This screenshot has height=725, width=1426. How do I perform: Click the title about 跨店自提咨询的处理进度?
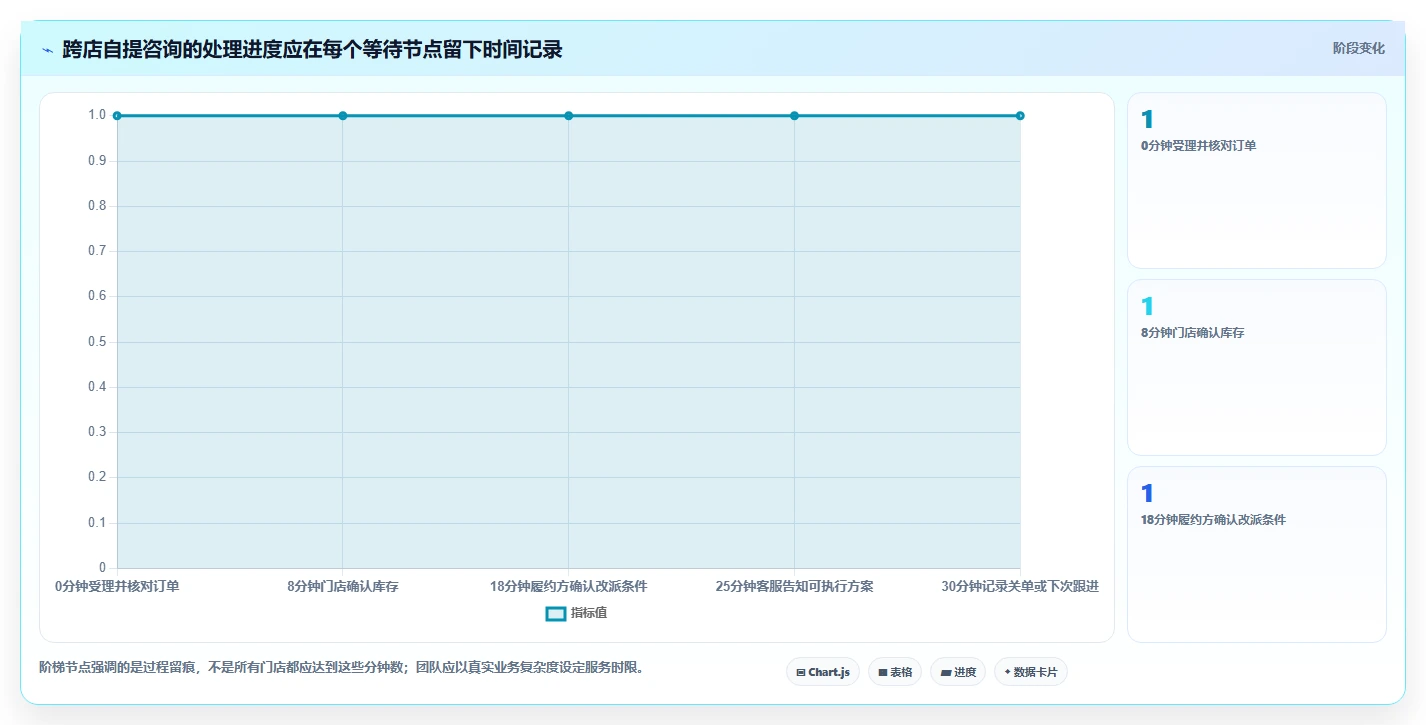pyautogui.click(x=312, y=50)
